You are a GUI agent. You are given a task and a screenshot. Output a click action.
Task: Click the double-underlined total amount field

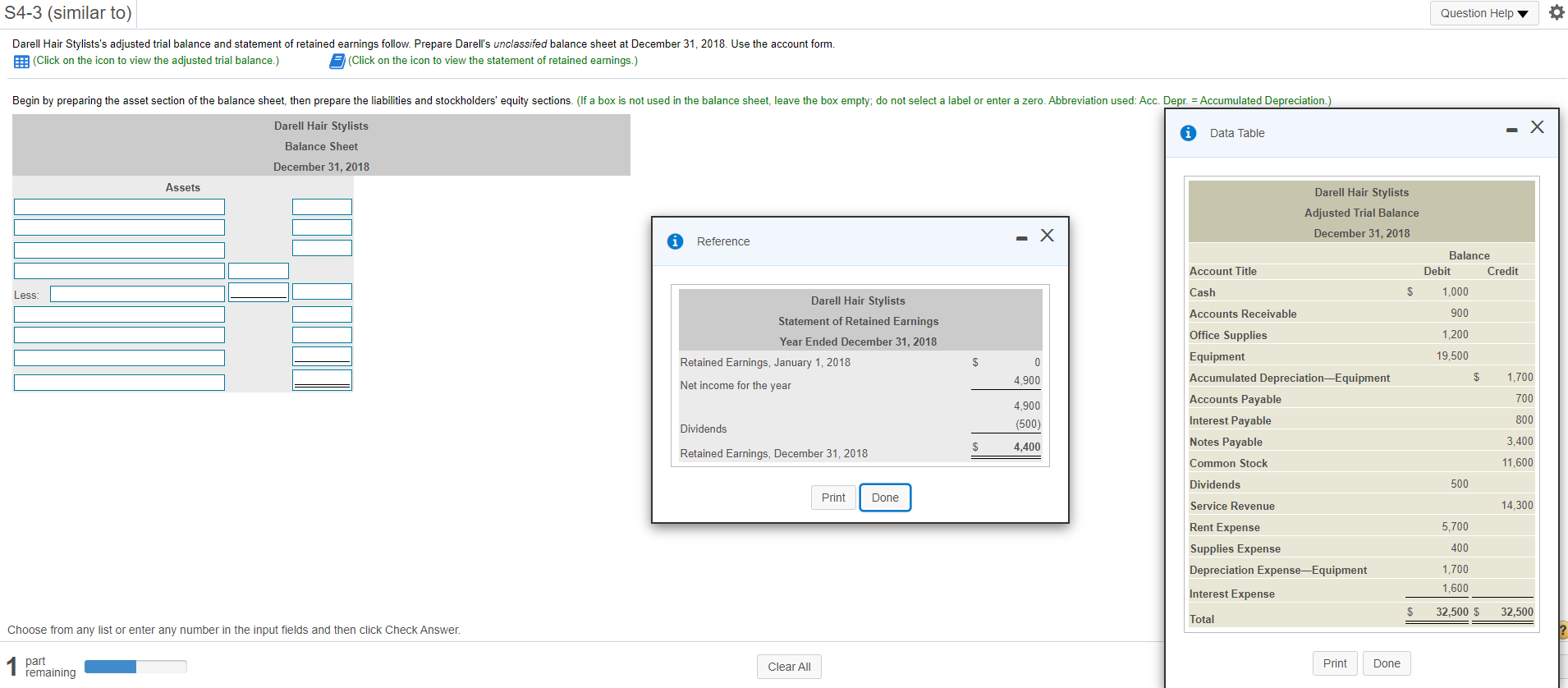point(322,379)
